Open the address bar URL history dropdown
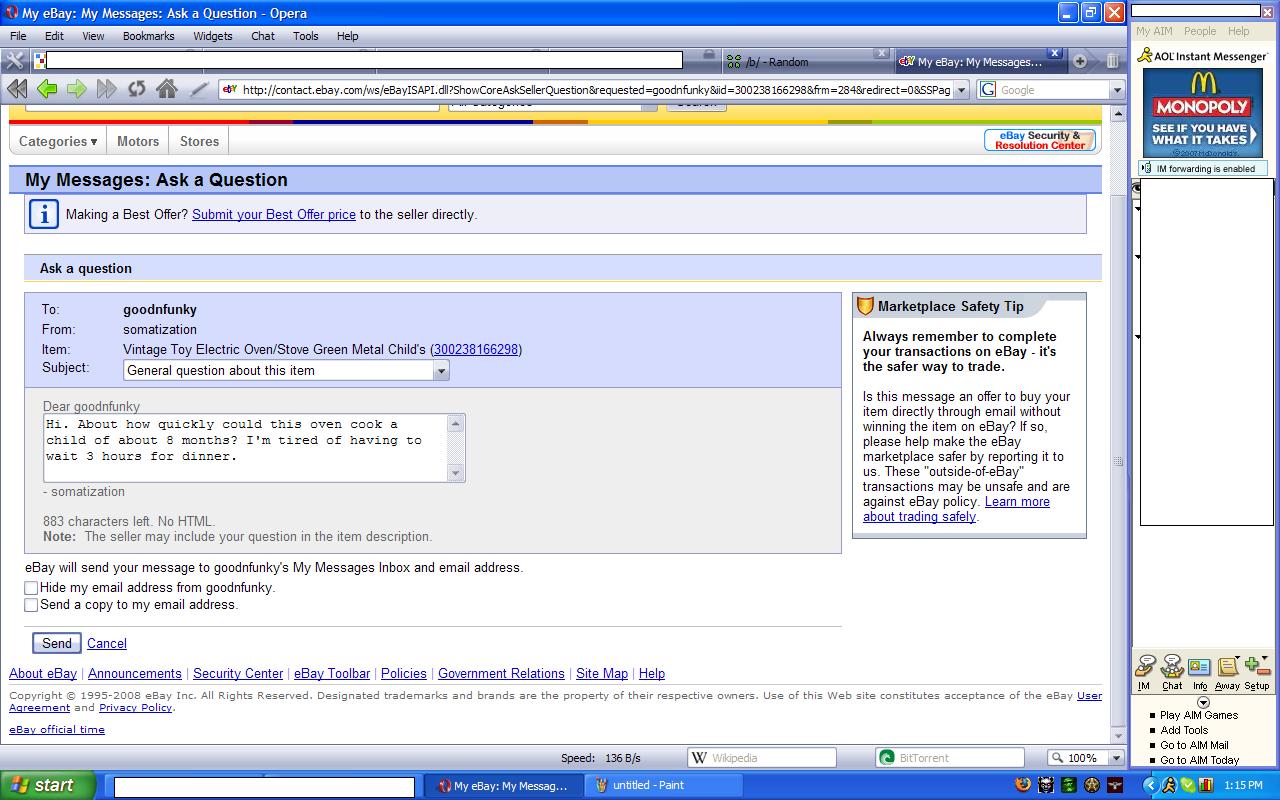 pyautogui.click(x=962, y=90)
